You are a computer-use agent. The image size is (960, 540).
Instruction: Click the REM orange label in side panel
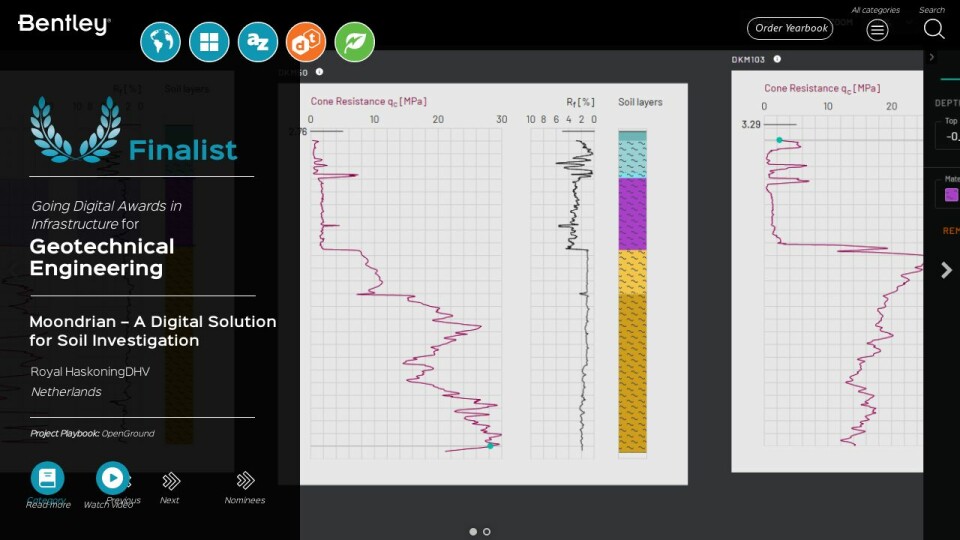pyautogui.click(x=951, y=231)
